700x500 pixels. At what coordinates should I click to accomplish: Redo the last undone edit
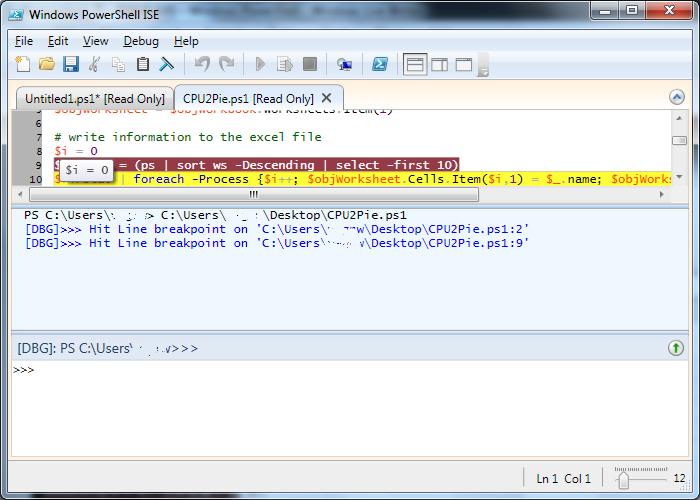coord(227,64)
